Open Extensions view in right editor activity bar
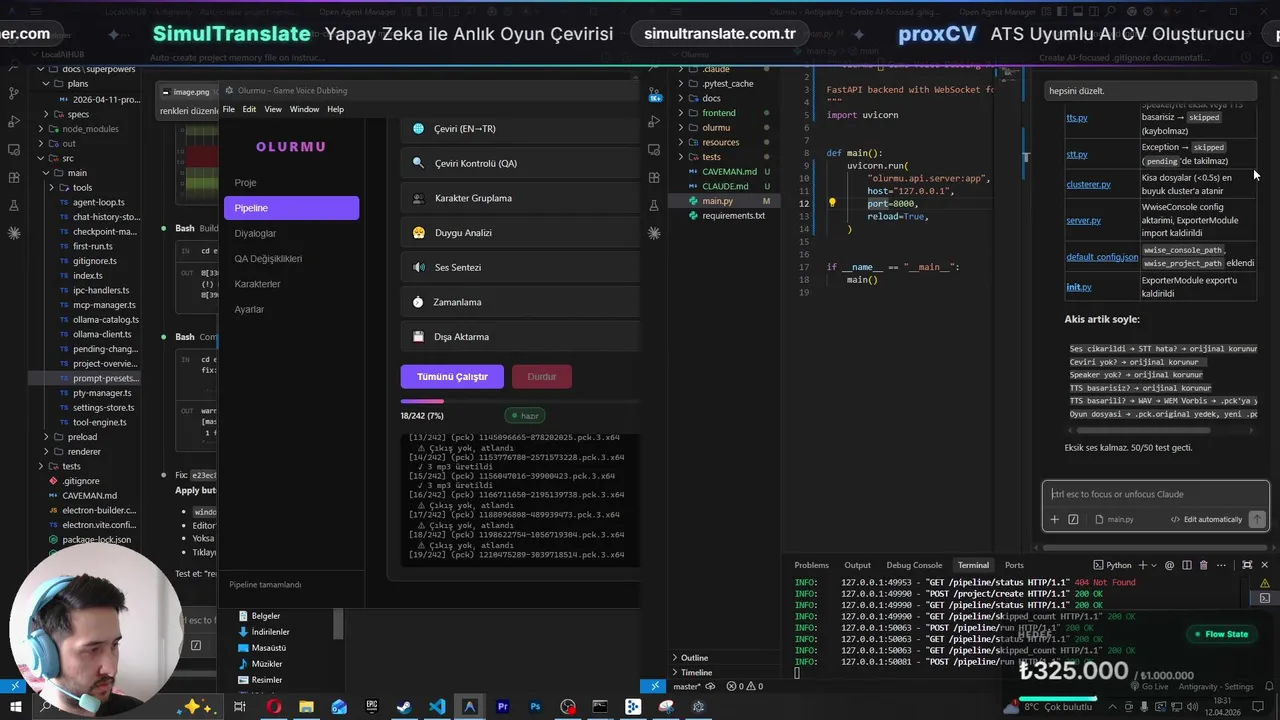This screenshot has height=720, width=1280. (654, 177)
